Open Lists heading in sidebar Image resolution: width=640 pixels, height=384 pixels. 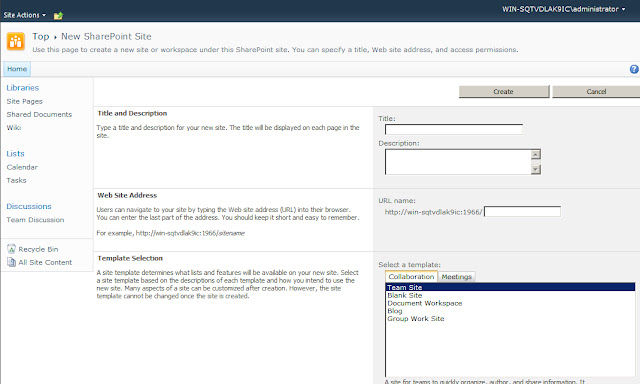(16, 153)
